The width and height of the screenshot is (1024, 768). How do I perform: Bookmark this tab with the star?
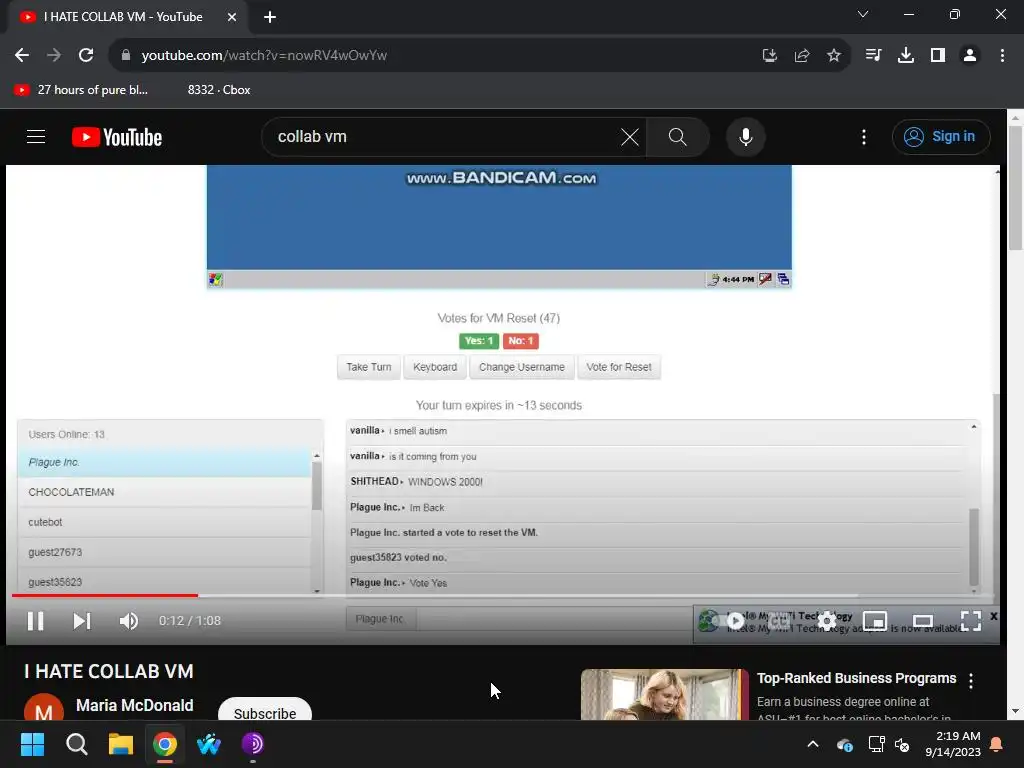834,56
